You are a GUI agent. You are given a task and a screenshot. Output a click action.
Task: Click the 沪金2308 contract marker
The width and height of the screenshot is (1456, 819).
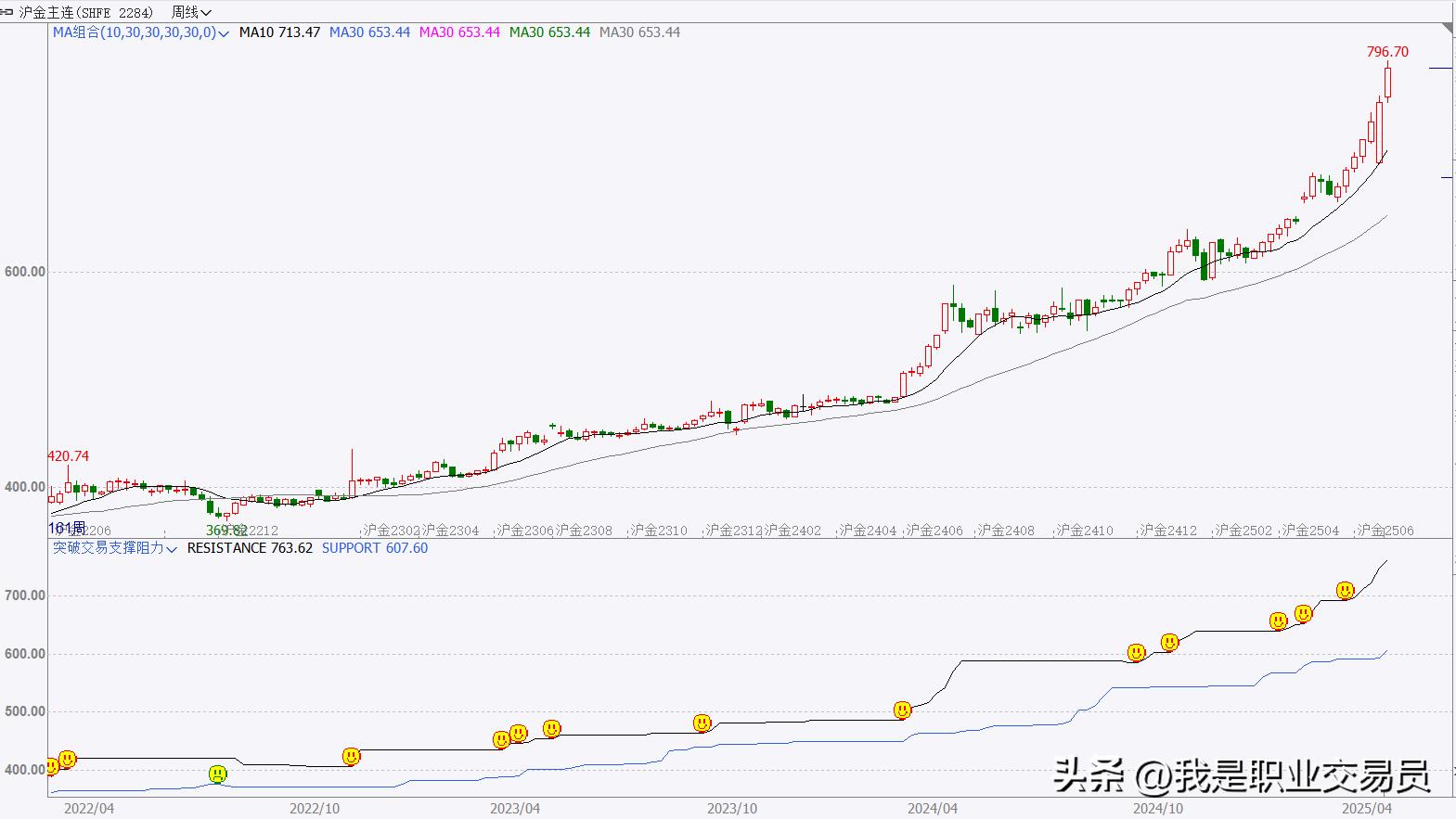click(x=584, y=531)
